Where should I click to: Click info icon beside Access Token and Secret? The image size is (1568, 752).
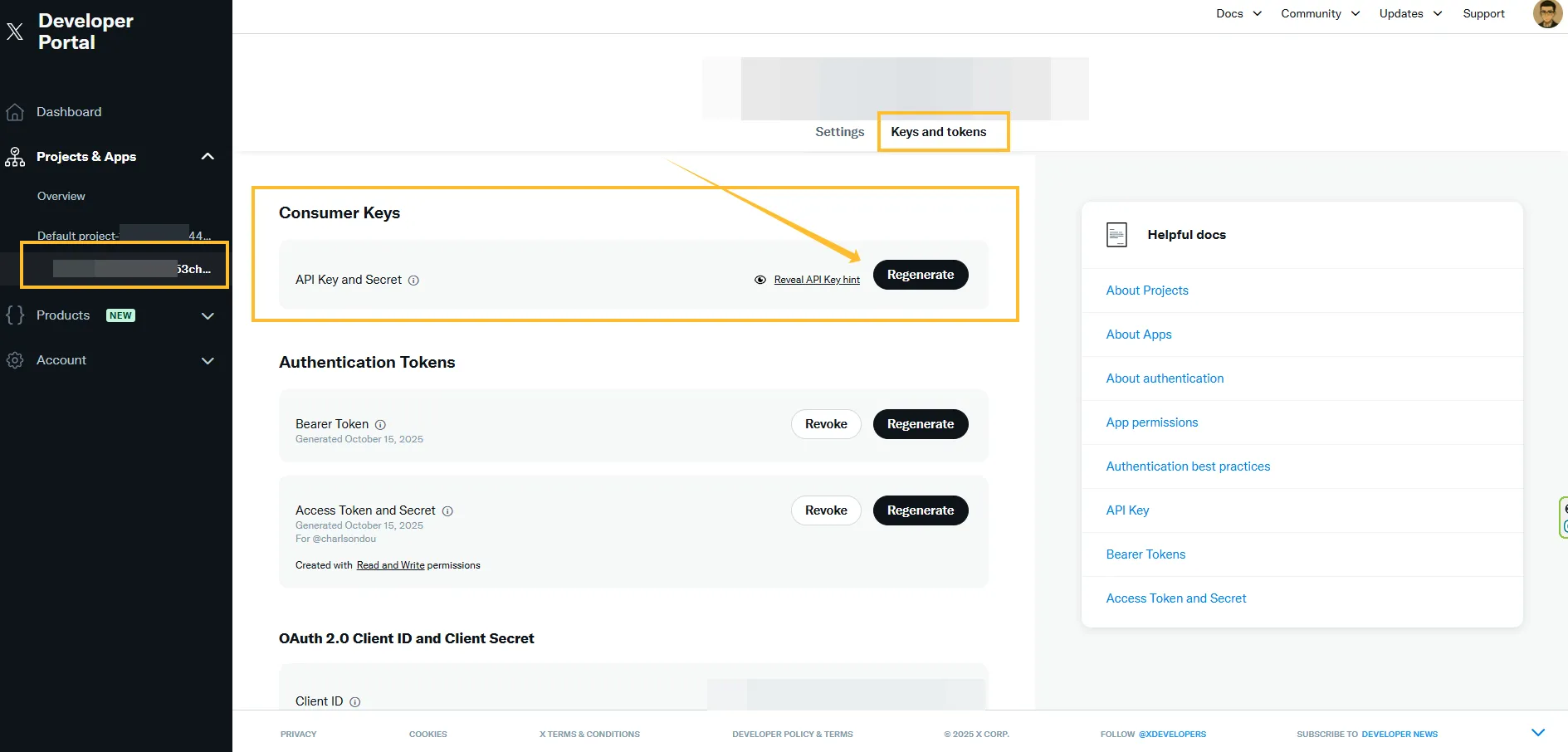pyautogui.click(x=447, y=511)
